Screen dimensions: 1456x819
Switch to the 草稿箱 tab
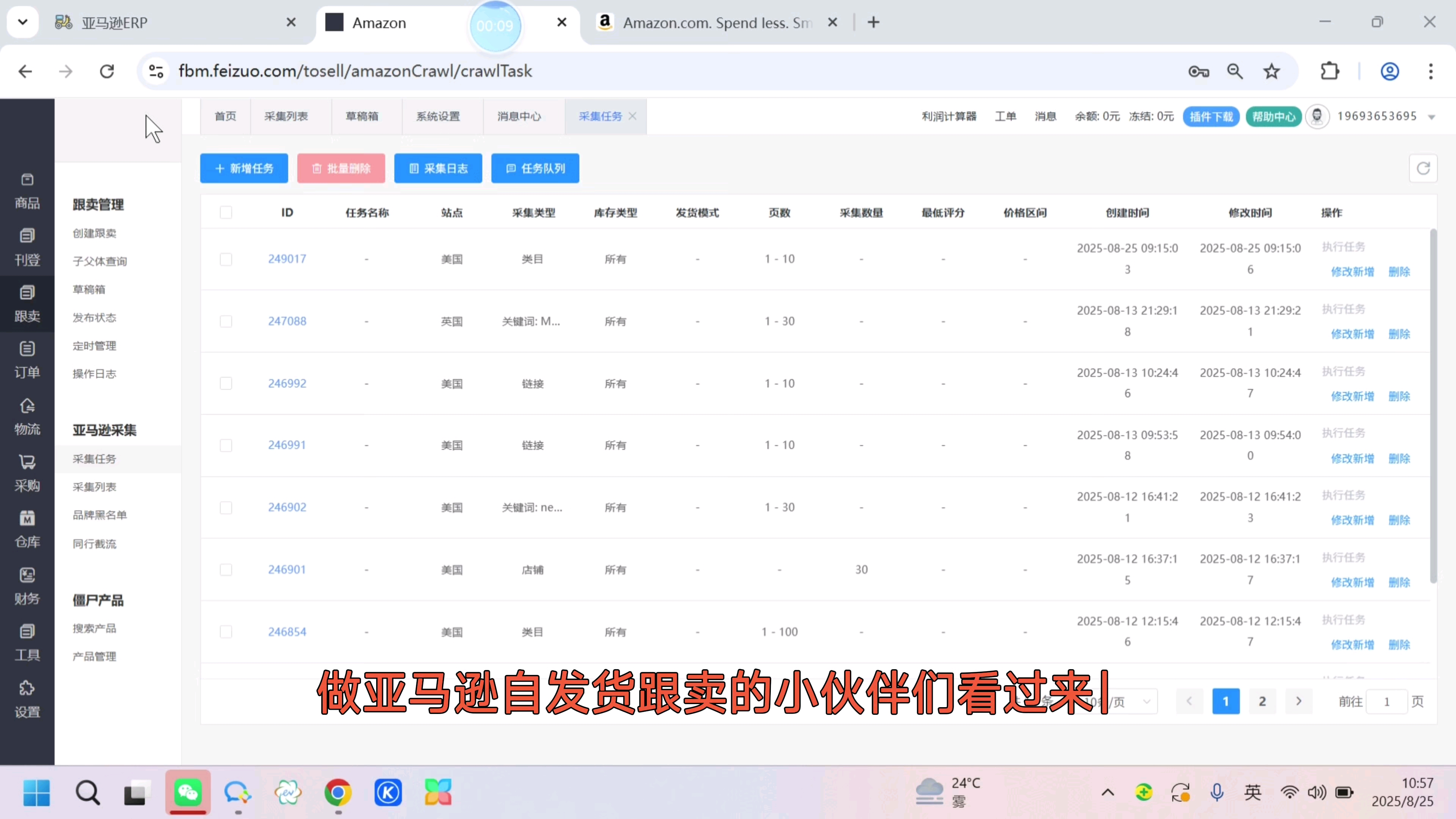click(x=362, y=116)
